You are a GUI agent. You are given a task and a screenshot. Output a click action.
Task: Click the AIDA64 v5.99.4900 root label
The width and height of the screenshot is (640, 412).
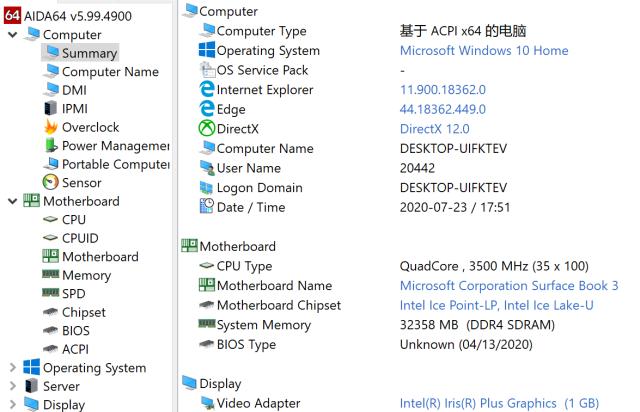point(78,16)
